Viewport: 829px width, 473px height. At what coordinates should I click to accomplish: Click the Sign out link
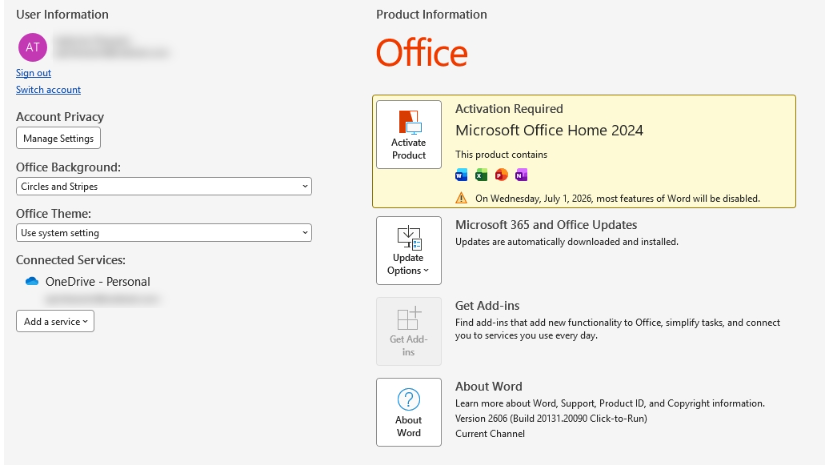tap(33, 73)
